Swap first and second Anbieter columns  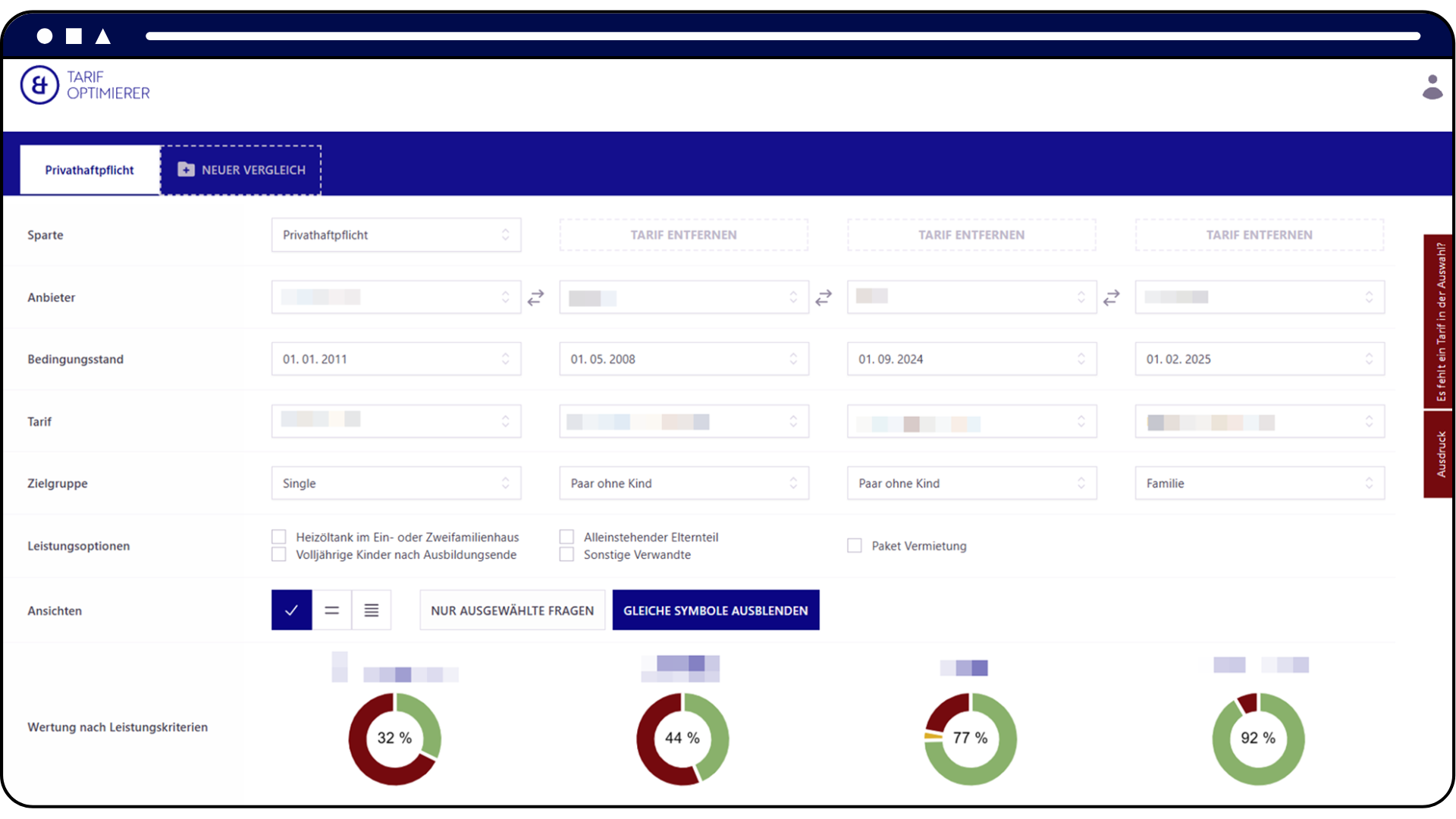coord(536,297)
